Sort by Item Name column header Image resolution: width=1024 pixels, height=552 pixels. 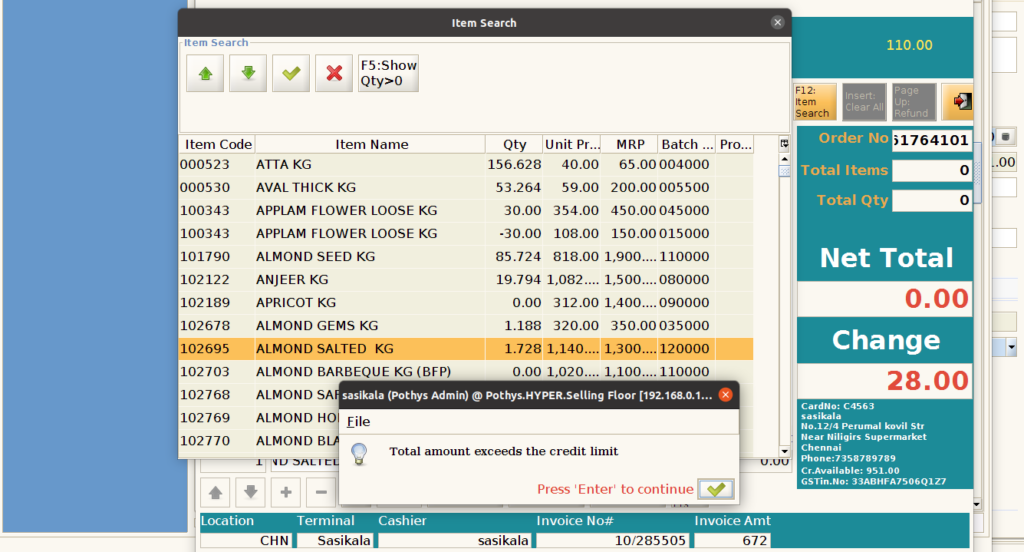pyautogui.click(x=371, y=144)
